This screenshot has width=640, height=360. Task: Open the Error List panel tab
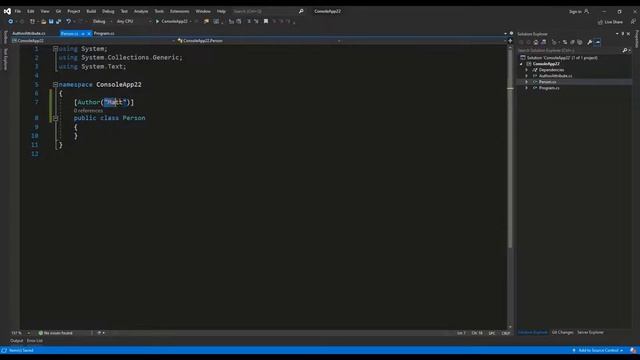35,341
